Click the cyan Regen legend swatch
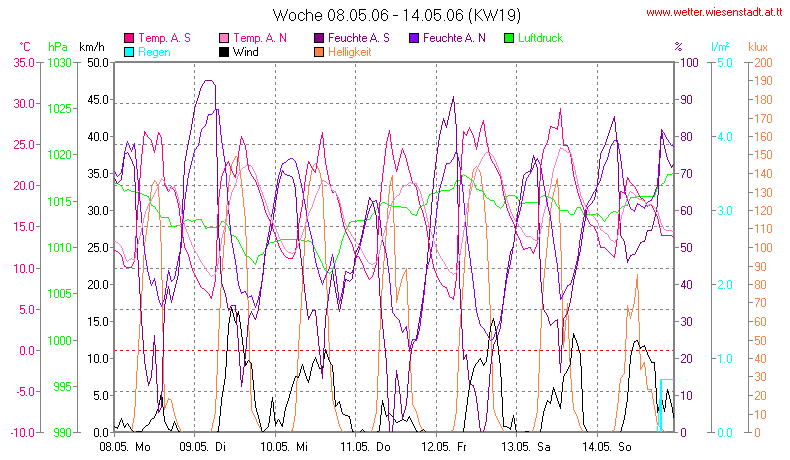This screenshot has width=790, height=460. pyautogui.click(x=129, y=52)
